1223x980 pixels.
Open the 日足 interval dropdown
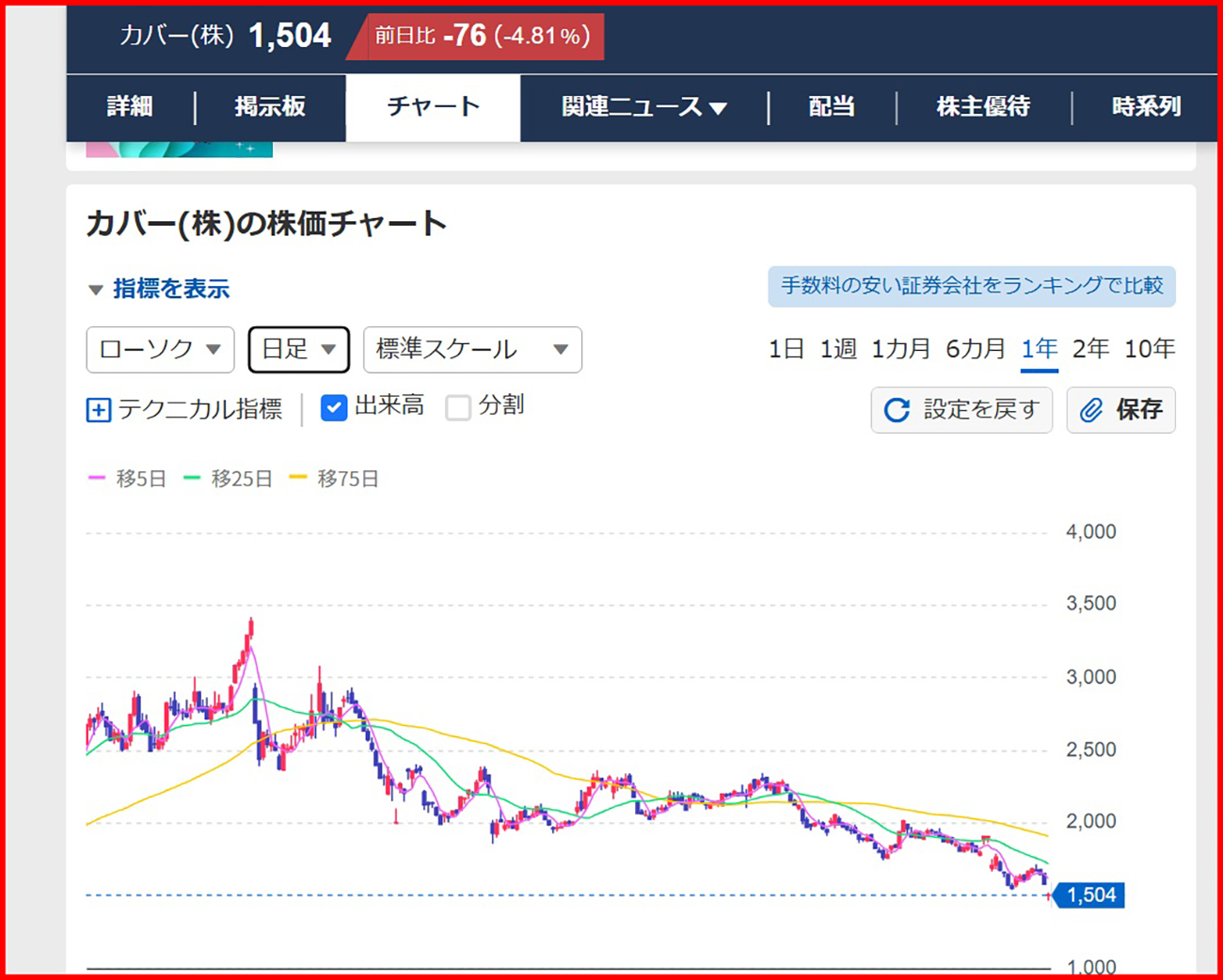point(298,350)
